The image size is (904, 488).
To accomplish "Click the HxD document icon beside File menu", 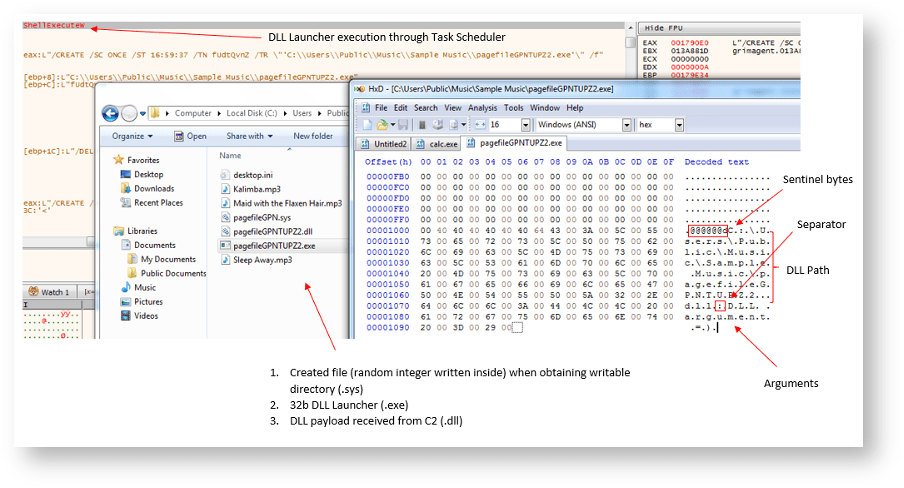I will (366, 108).
